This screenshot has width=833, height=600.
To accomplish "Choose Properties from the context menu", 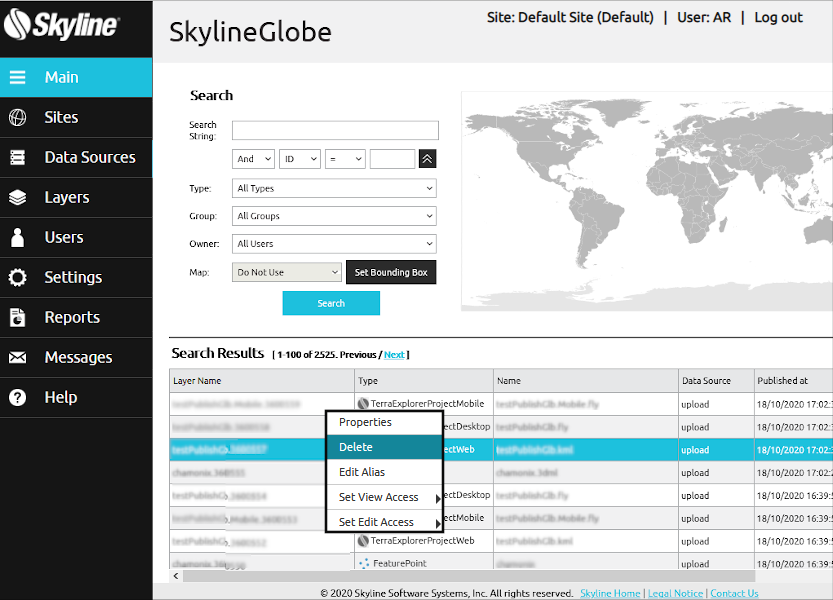I will [384, 422].
